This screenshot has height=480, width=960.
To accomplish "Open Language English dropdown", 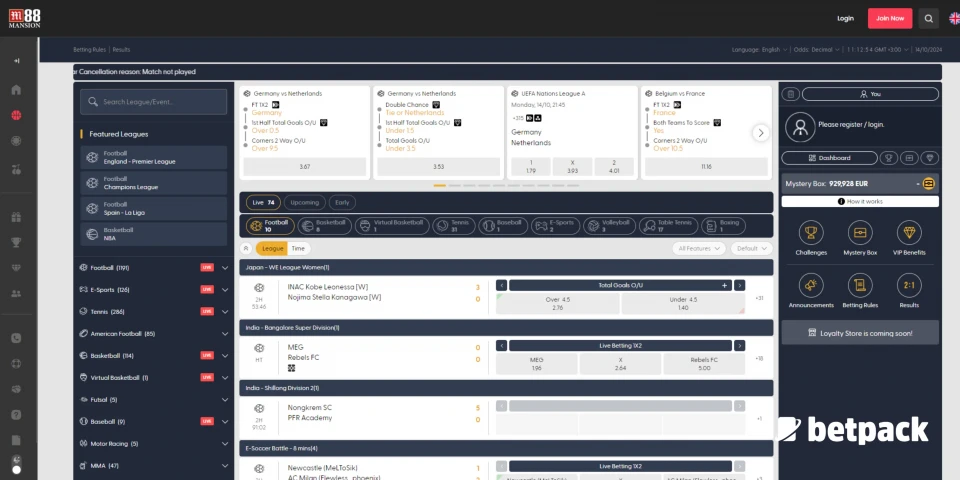I will 759,50.
